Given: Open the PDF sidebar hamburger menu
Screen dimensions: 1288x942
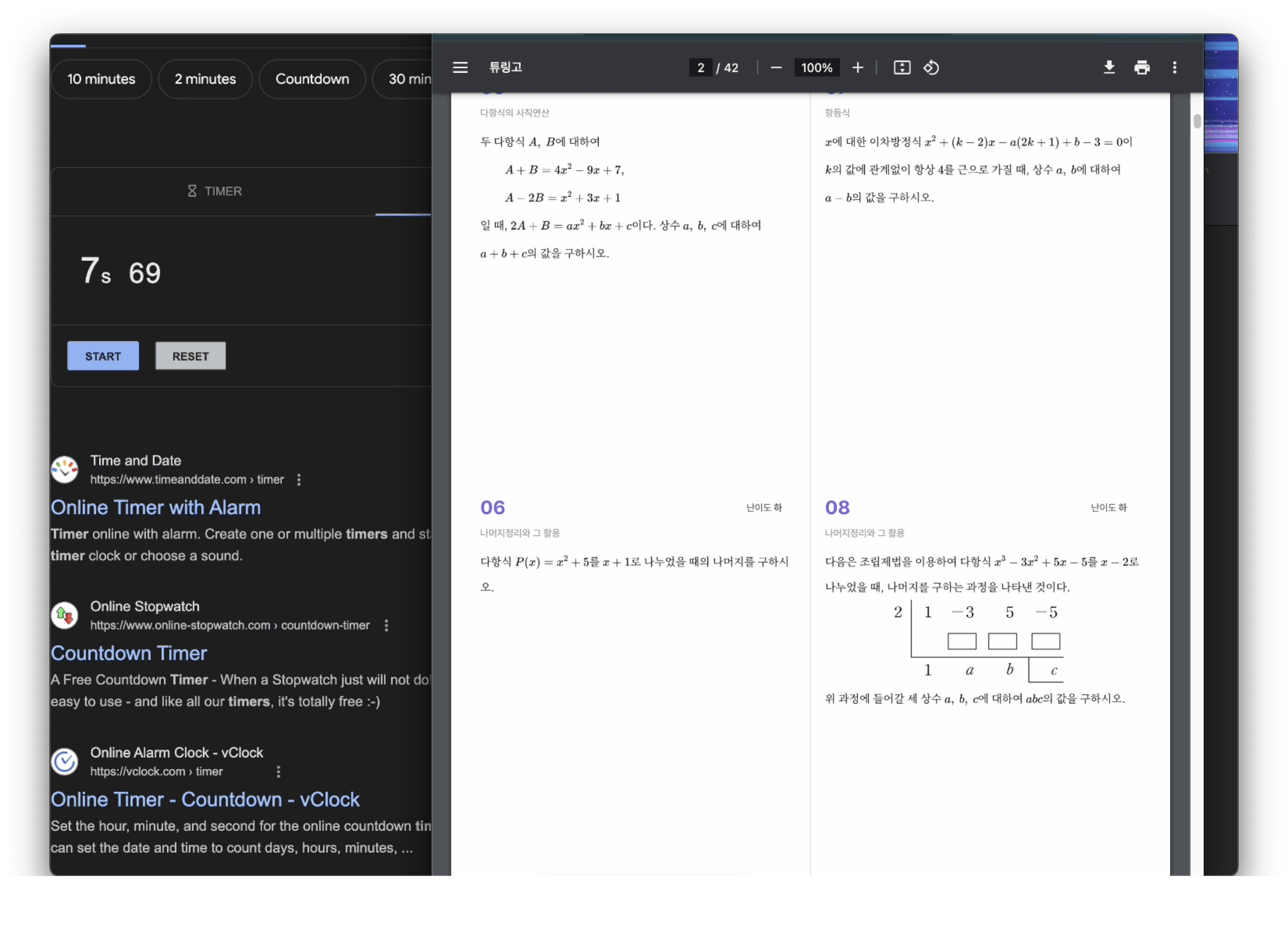Looking at the screenshot, I should click(460, 68).
